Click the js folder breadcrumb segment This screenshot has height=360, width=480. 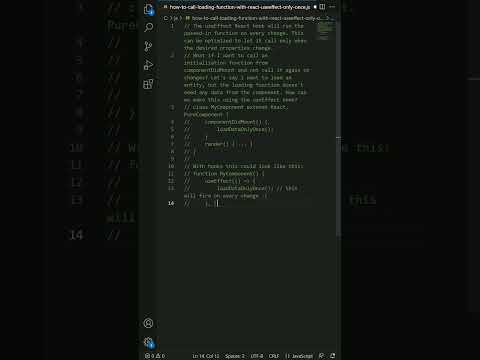[177, 18]
